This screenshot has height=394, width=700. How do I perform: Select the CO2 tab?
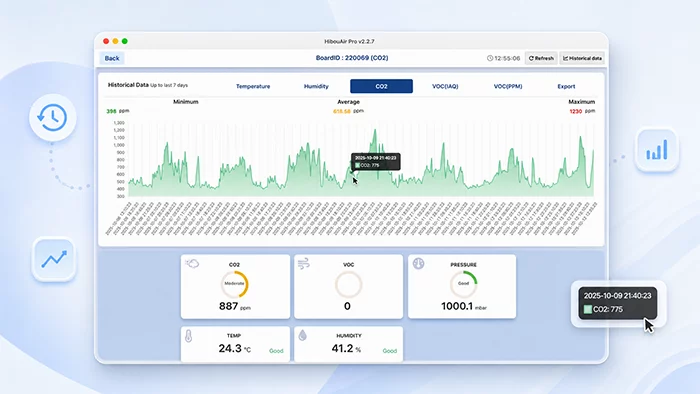coord(381,86)
